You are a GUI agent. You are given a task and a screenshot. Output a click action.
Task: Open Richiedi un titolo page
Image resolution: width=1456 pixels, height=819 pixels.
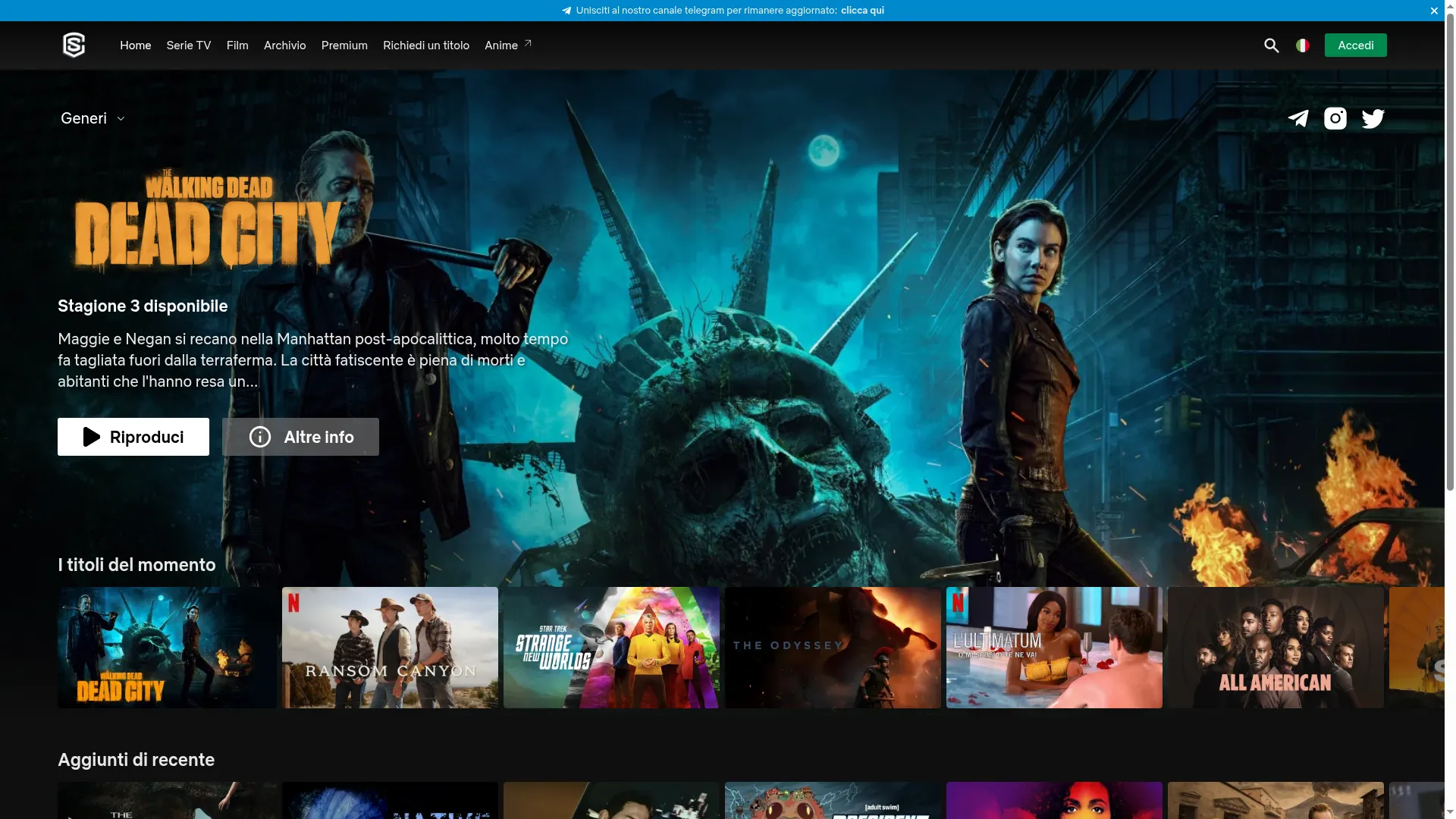(426, 45)
